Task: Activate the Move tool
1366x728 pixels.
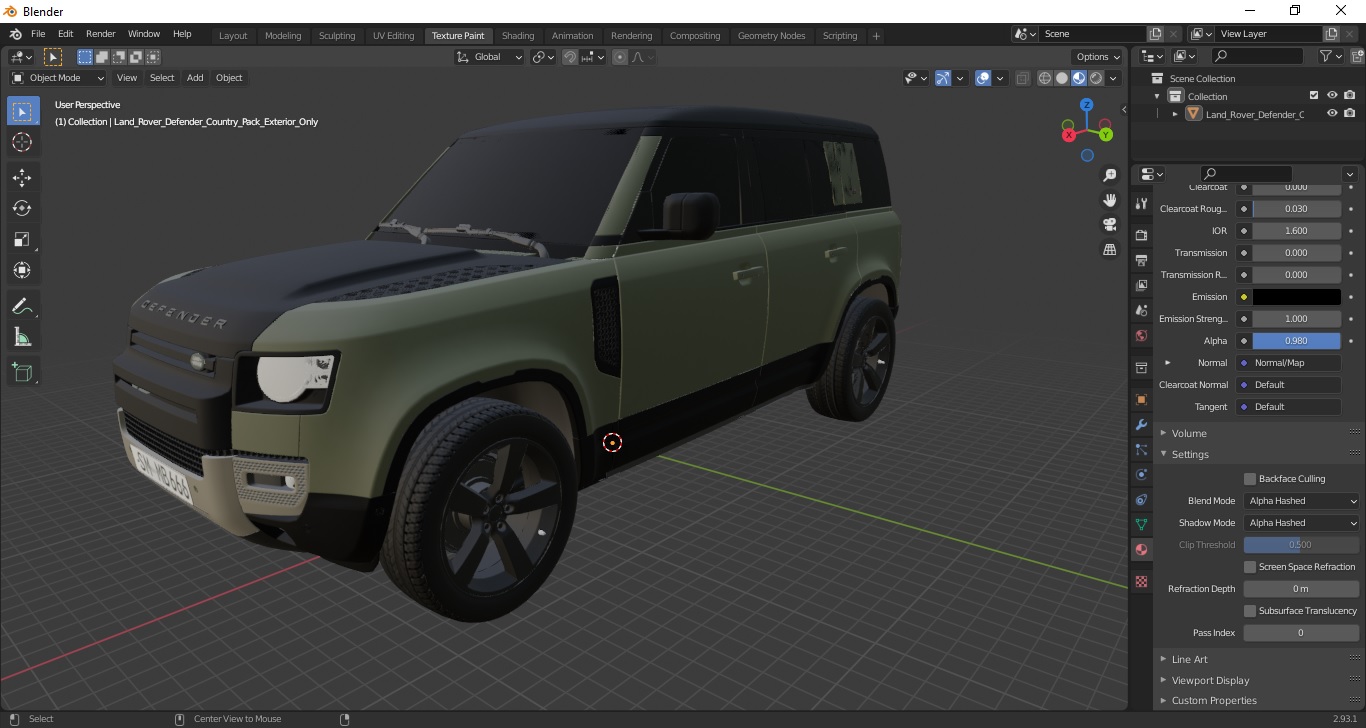Action: (22, 178)
